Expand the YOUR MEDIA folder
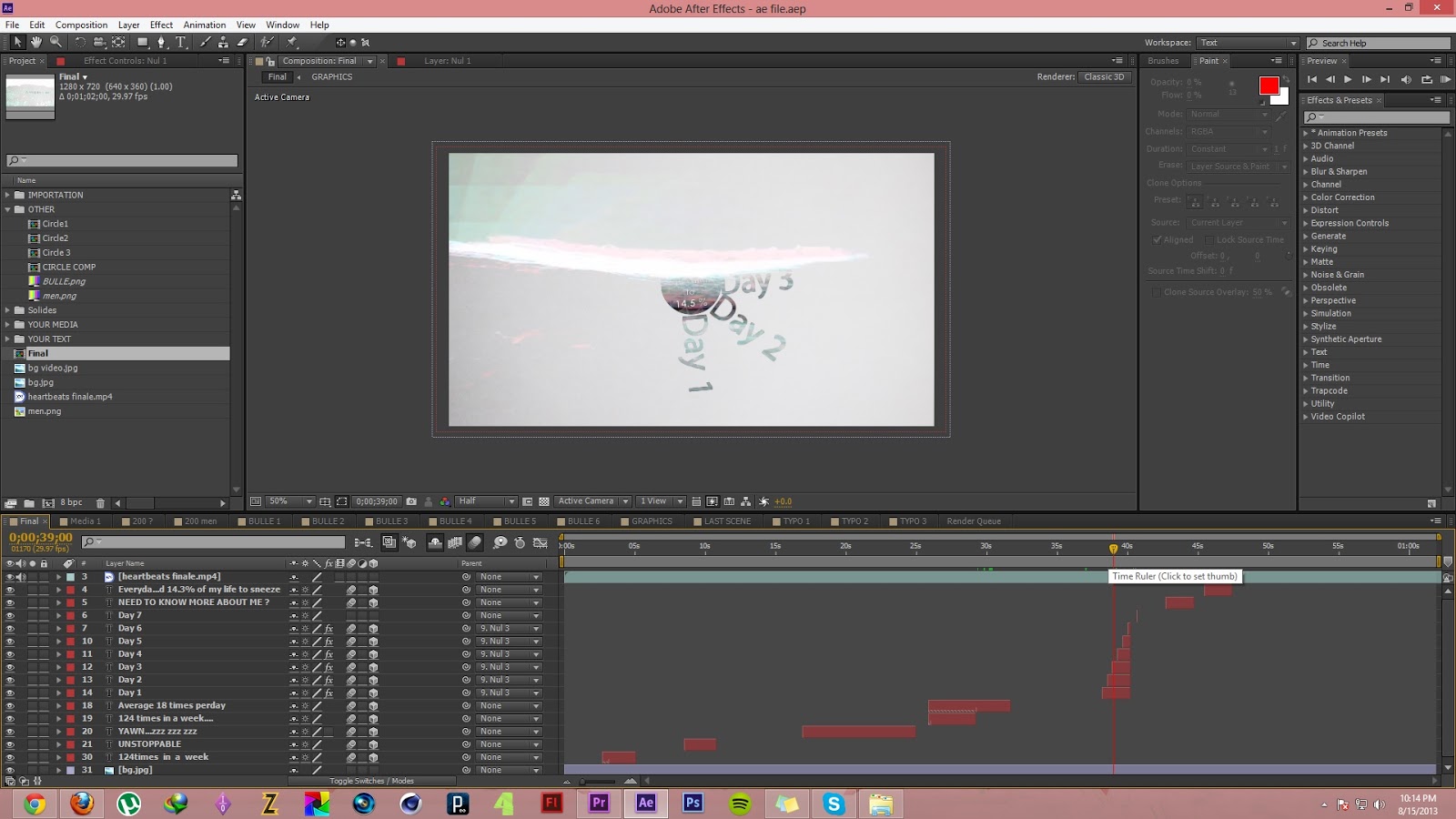This screenshot has height=819, width=1456. pos(8,325)
